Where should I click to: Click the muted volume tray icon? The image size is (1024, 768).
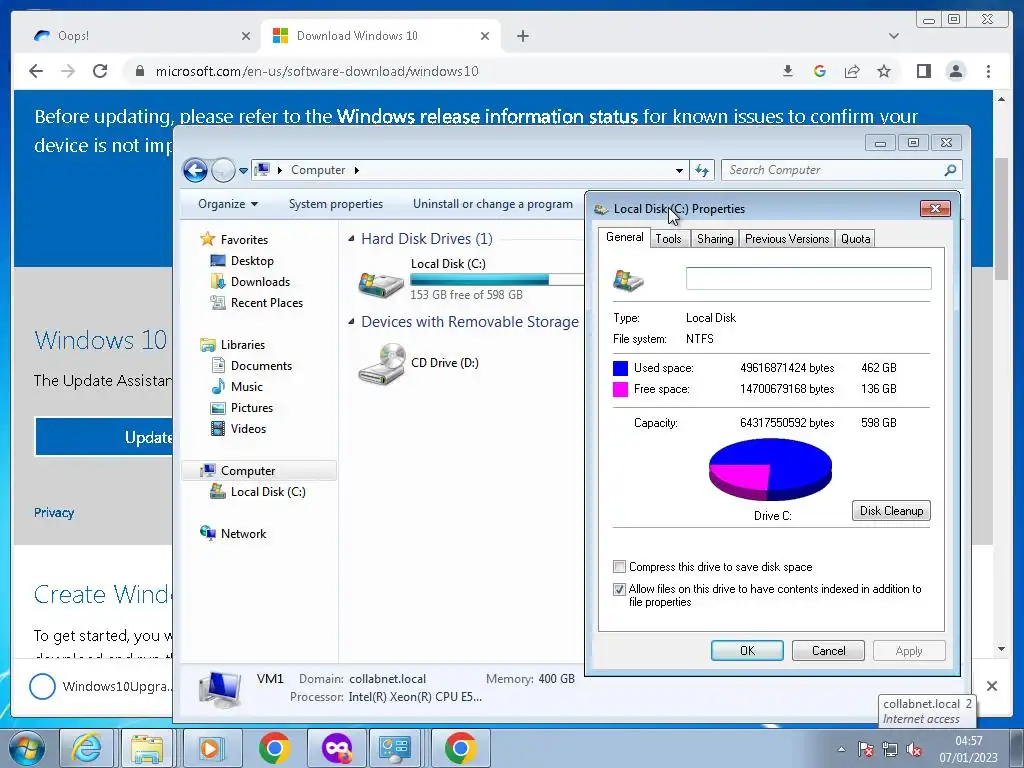[x=914, y=749]
